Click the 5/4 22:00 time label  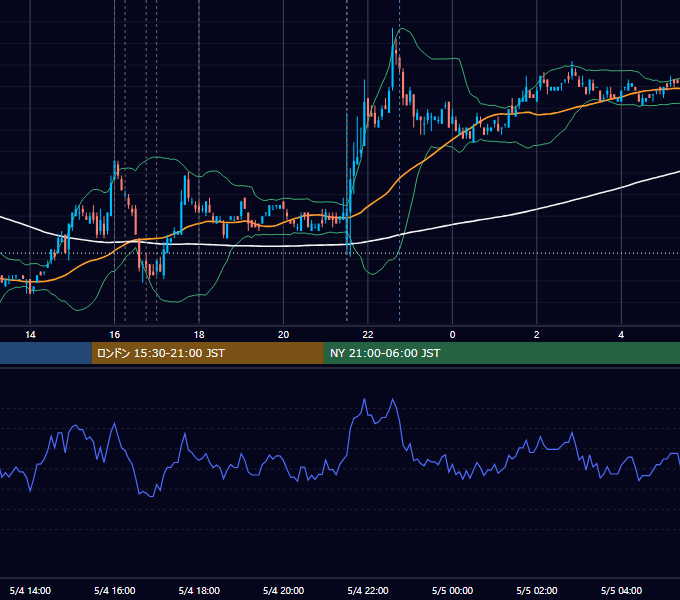point(368,590)
